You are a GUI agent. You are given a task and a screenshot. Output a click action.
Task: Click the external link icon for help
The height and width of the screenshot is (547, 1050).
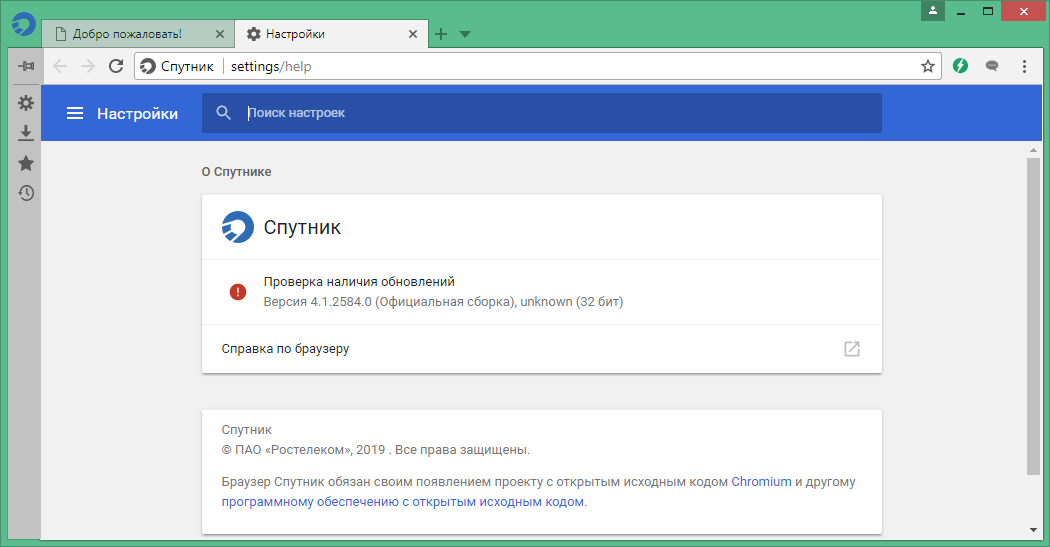[x=852, y=349]
